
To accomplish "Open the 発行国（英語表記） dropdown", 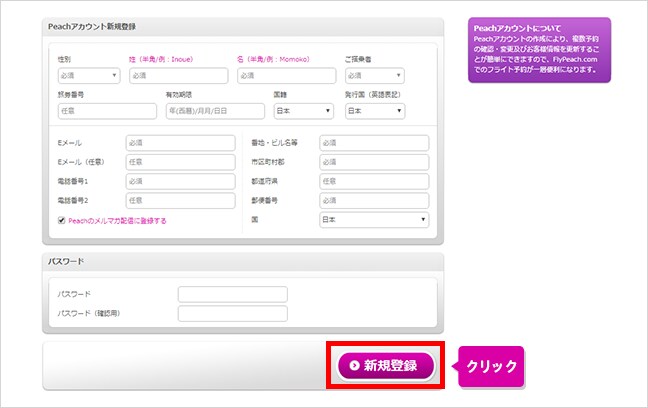I will coord(375,111).
